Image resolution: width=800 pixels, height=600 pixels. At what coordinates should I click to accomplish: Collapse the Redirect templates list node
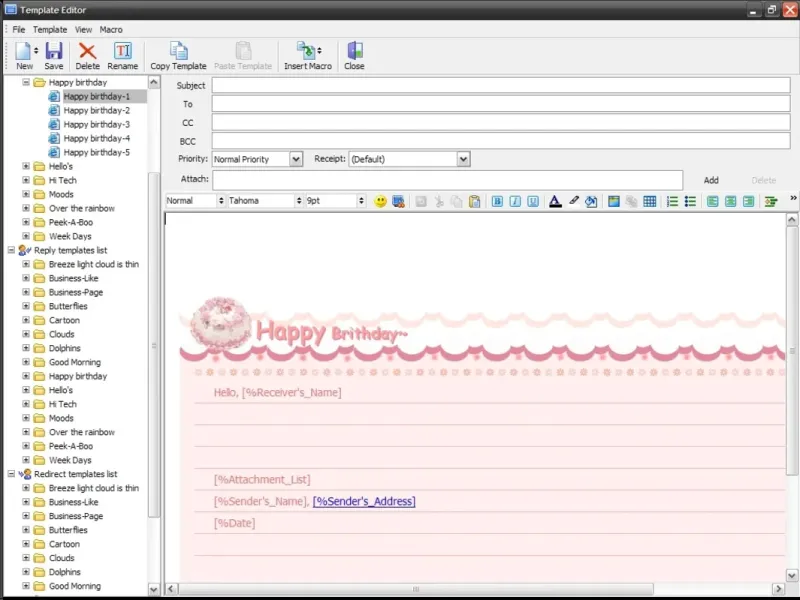point(11,474)
